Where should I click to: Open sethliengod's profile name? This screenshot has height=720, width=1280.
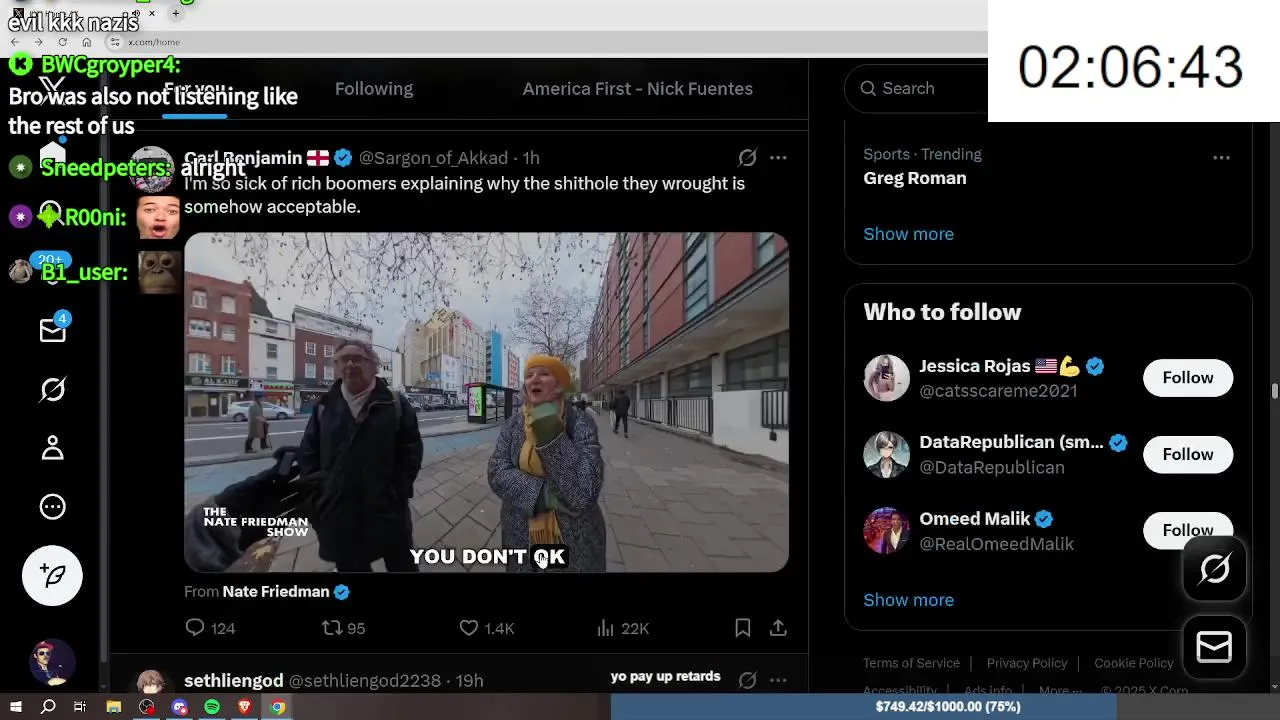233,681
